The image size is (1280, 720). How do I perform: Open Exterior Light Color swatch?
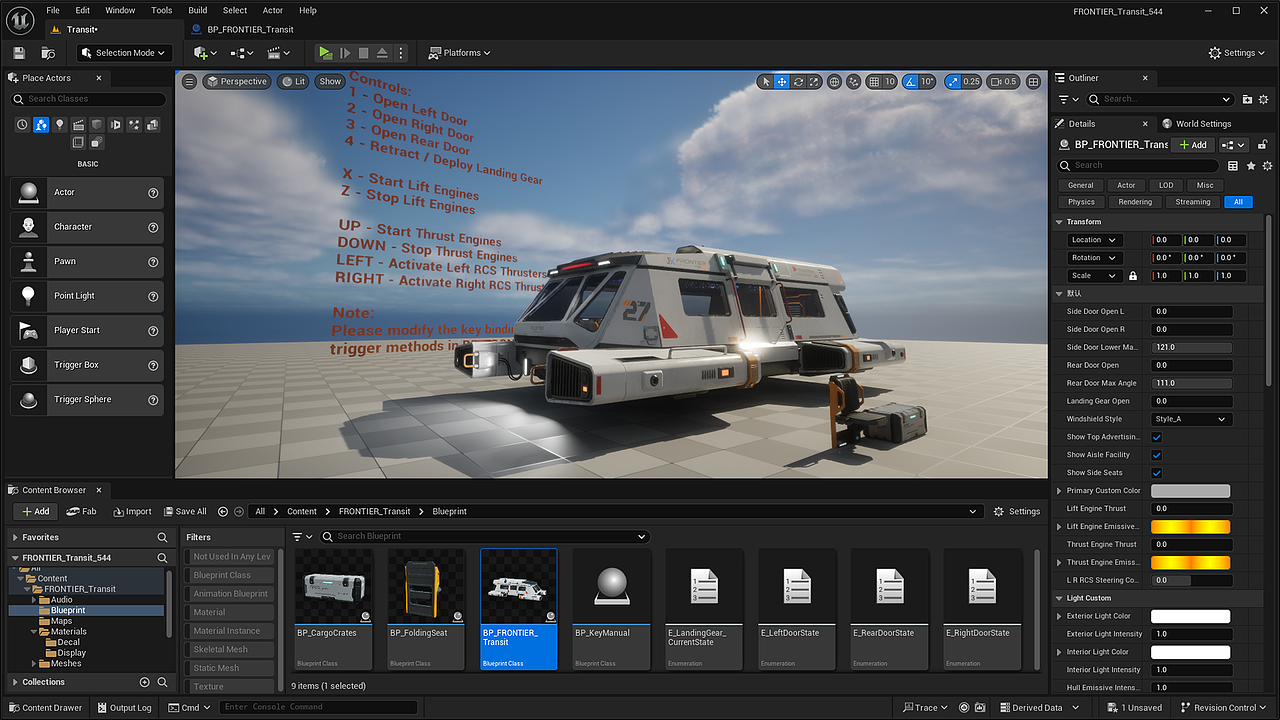pos(1190,616)
